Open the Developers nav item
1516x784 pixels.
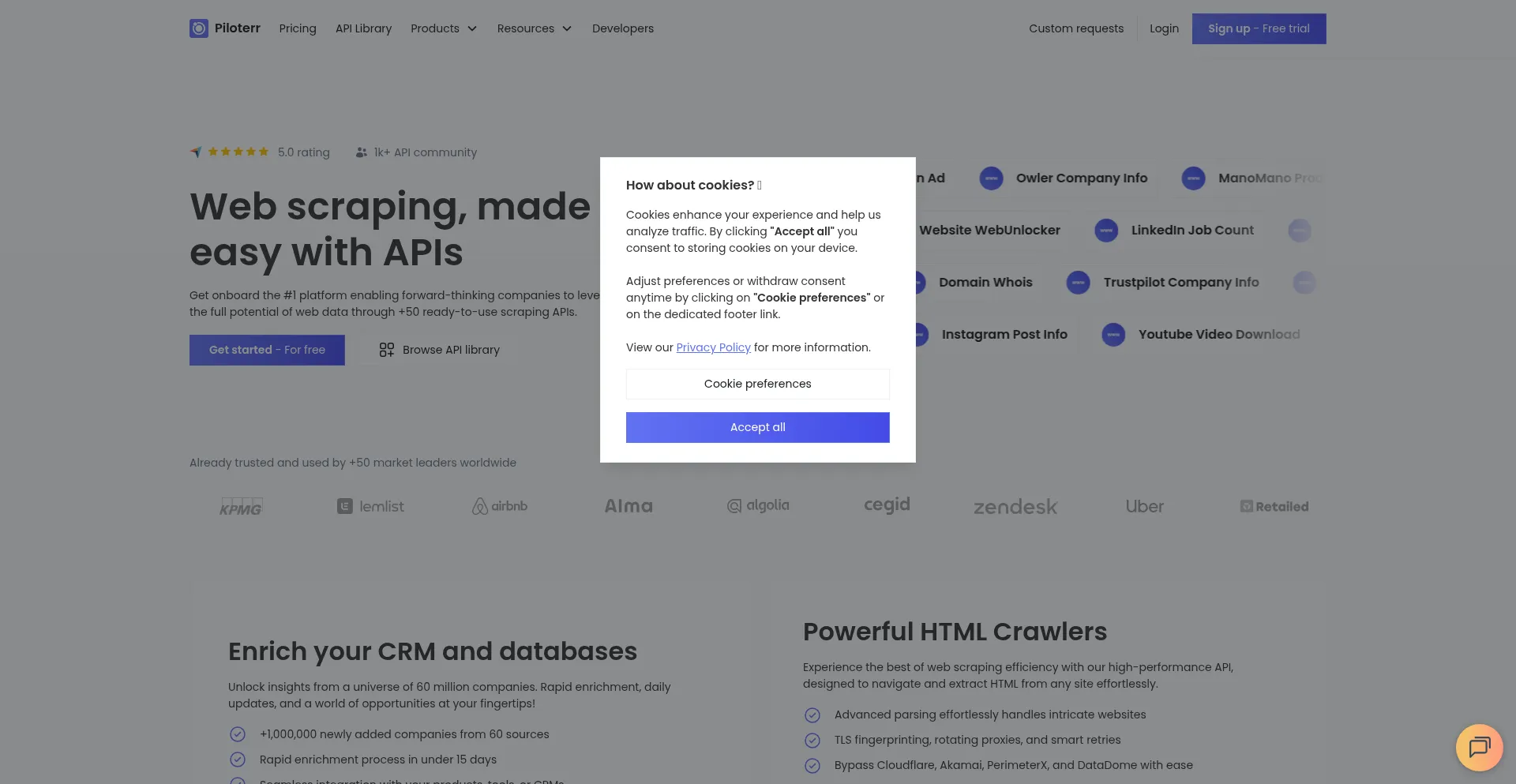click(x=622, y=28)
